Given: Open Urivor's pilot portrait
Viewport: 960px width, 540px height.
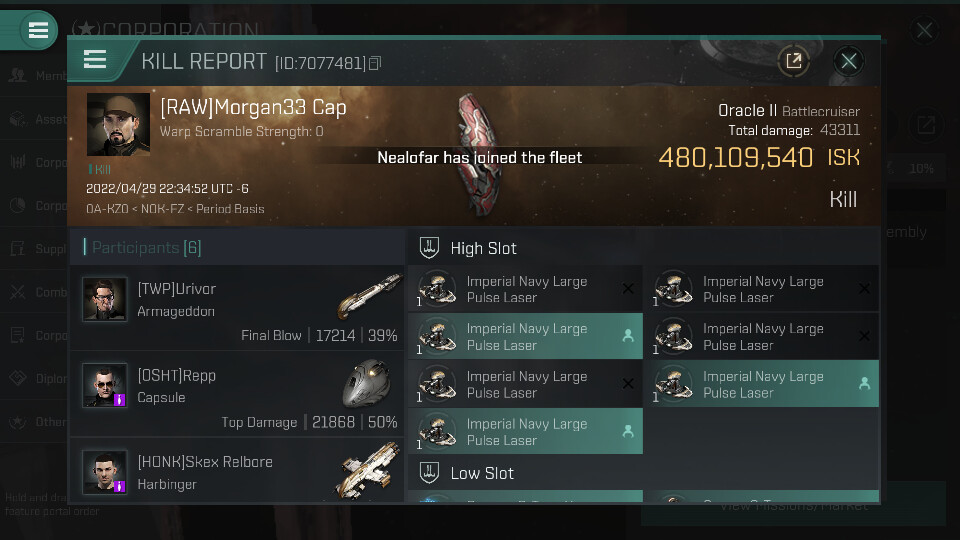Looking at the screenshot, I should click(x=104, y=299).
